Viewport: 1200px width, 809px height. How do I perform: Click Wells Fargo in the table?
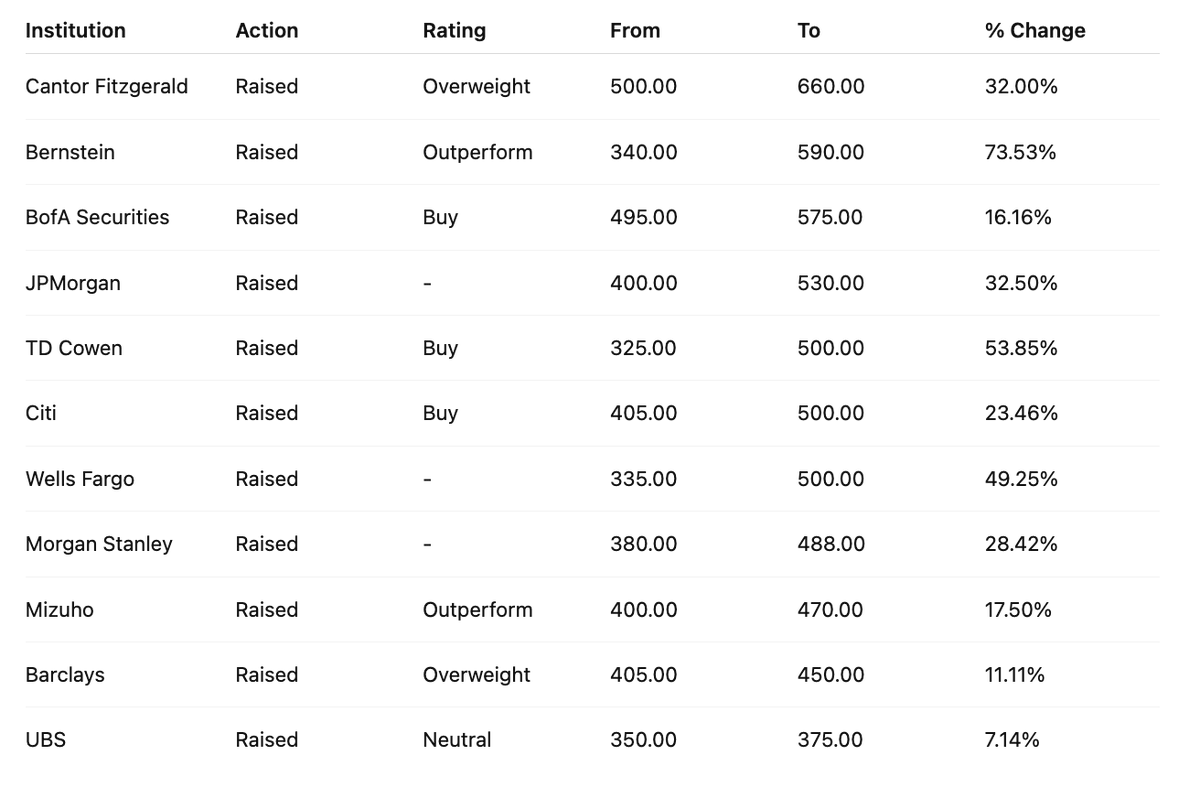[x=80, y=479]
